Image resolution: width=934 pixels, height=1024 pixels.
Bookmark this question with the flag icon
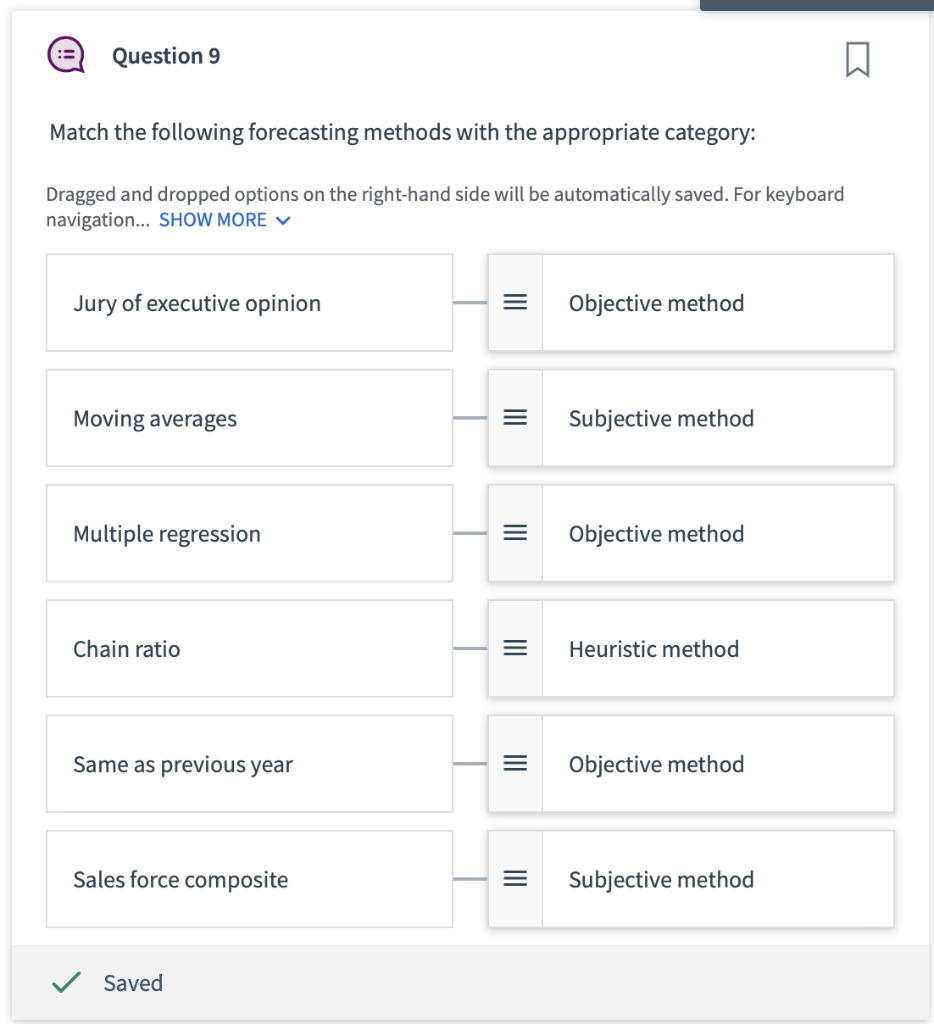tap(857, 59)
